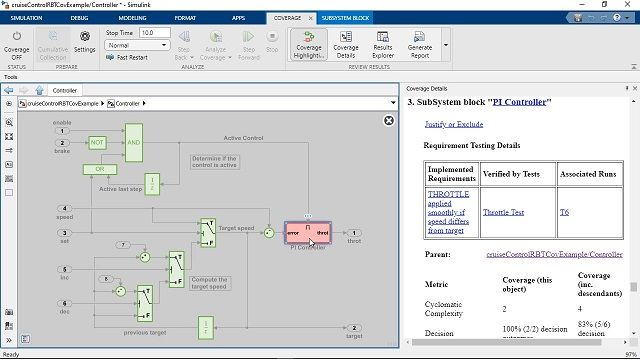Screen dimensions: 640x360
Task: Open Coverage Details
Action: [346, 45]
